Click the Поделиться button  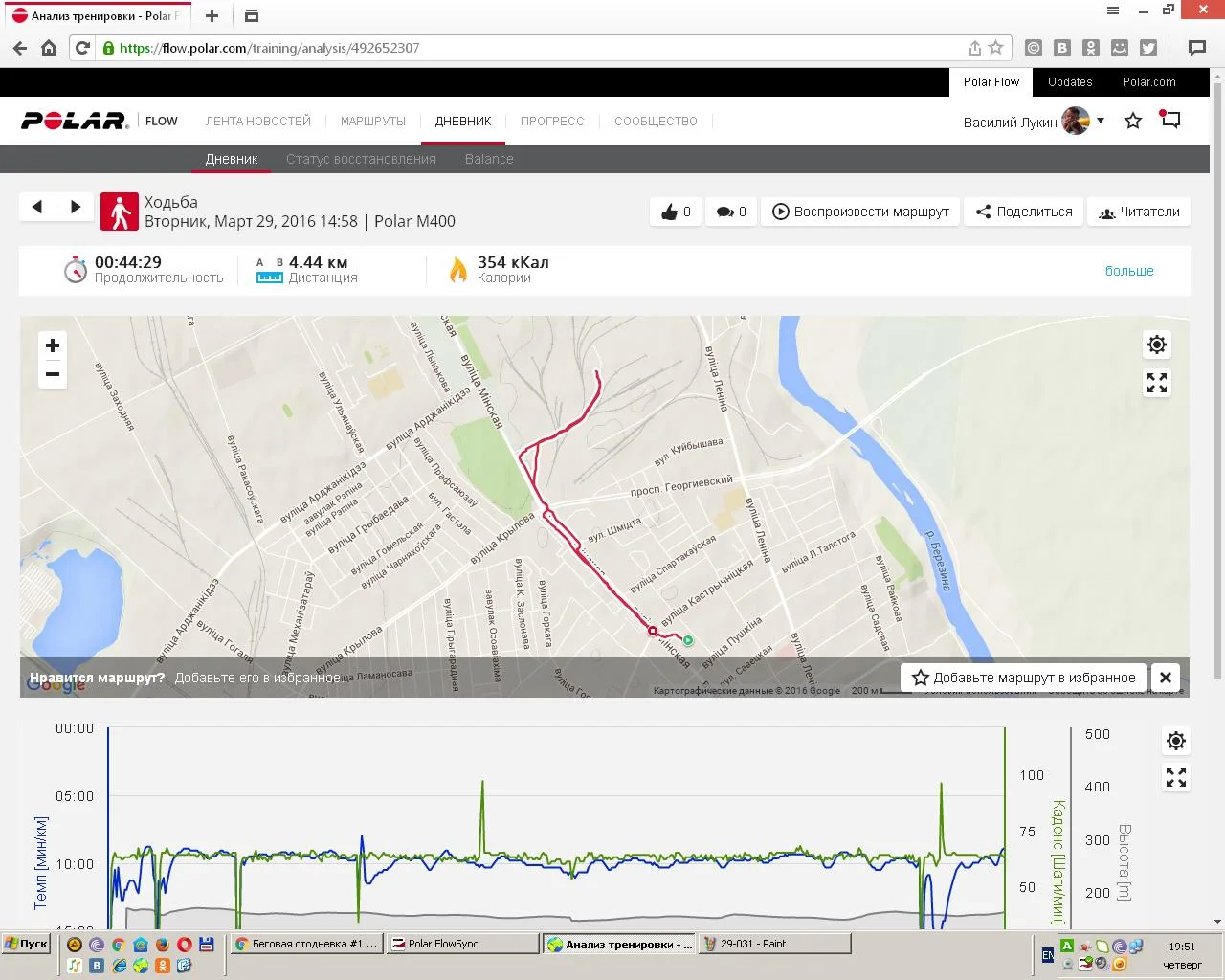[x=1024, y=212]
